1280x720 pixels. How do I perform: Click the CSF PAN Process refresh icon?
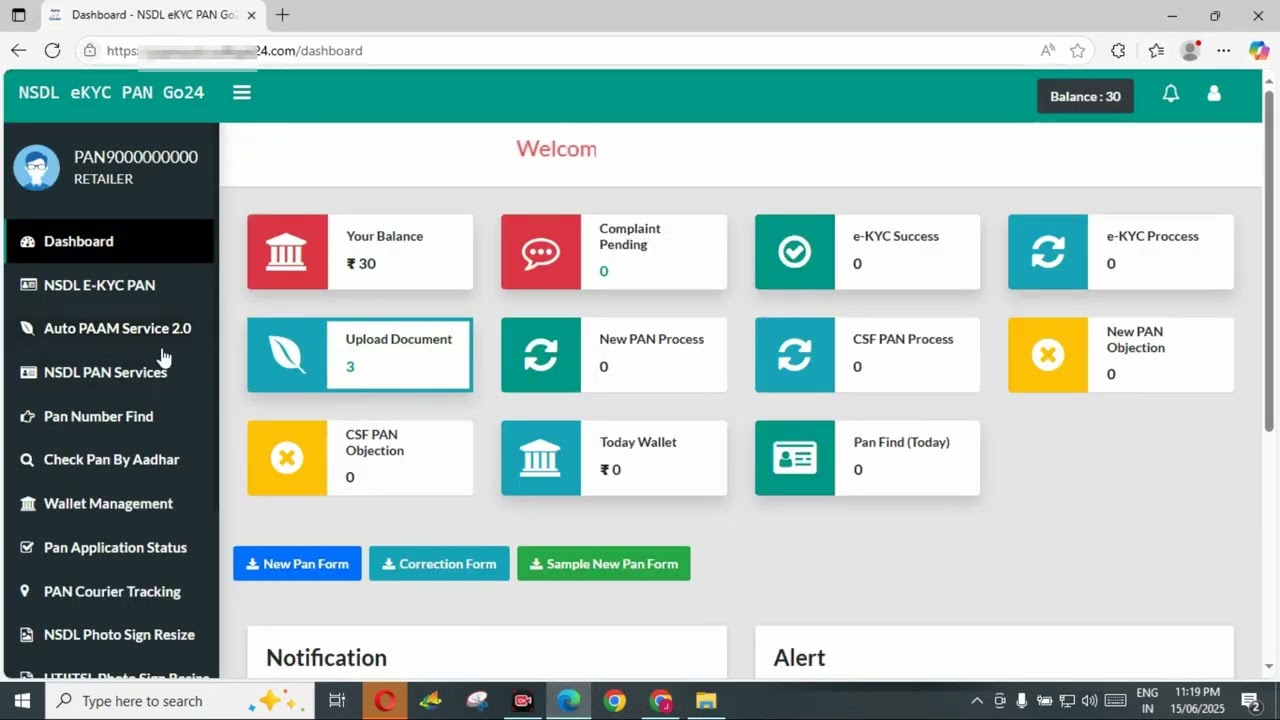795,355
